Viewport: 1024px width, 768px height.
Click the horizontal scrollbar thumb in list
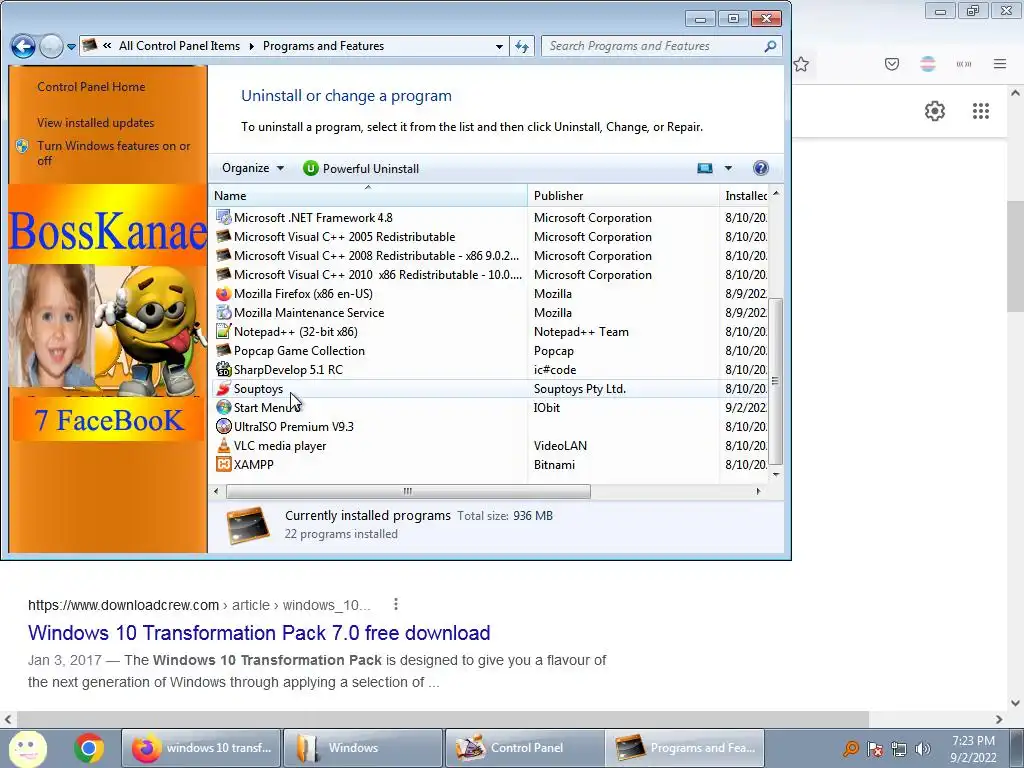(408, 491)
